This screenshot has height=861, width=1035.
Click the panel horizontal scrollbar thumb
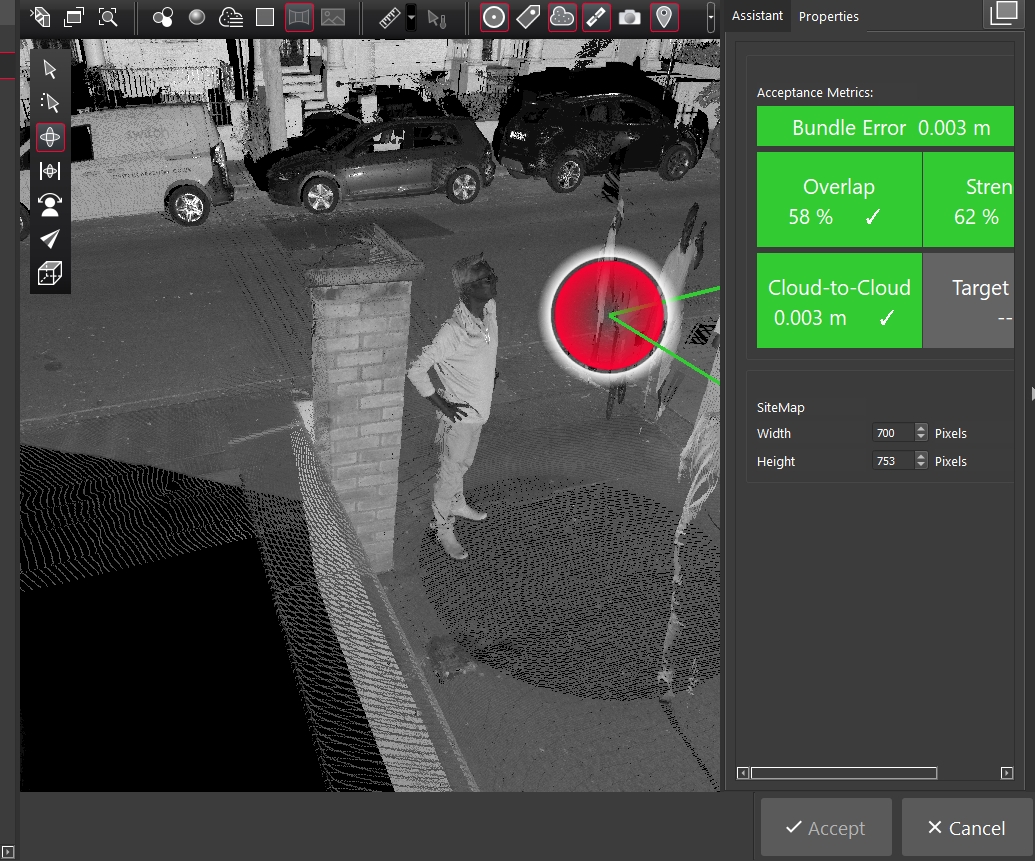(844, 773)
